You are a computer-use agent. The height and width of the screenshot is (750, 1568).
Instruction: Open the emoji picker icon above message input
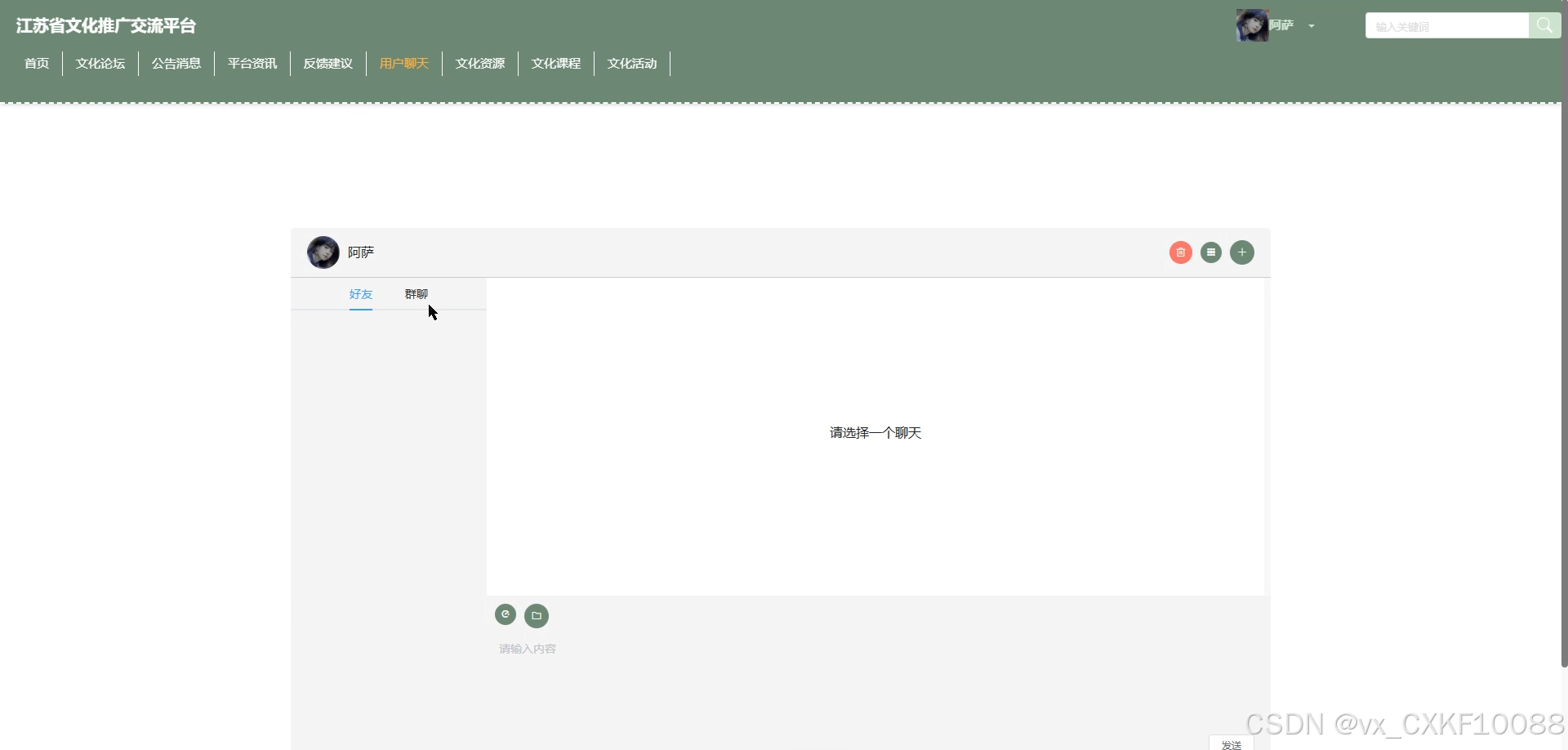pos(506,614)
